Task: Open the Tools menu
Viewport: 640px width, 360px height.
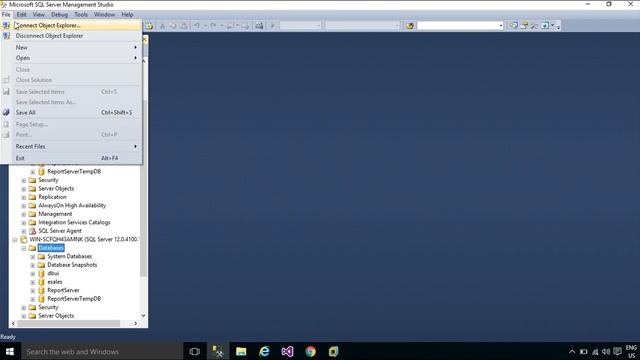Action: 81,14
